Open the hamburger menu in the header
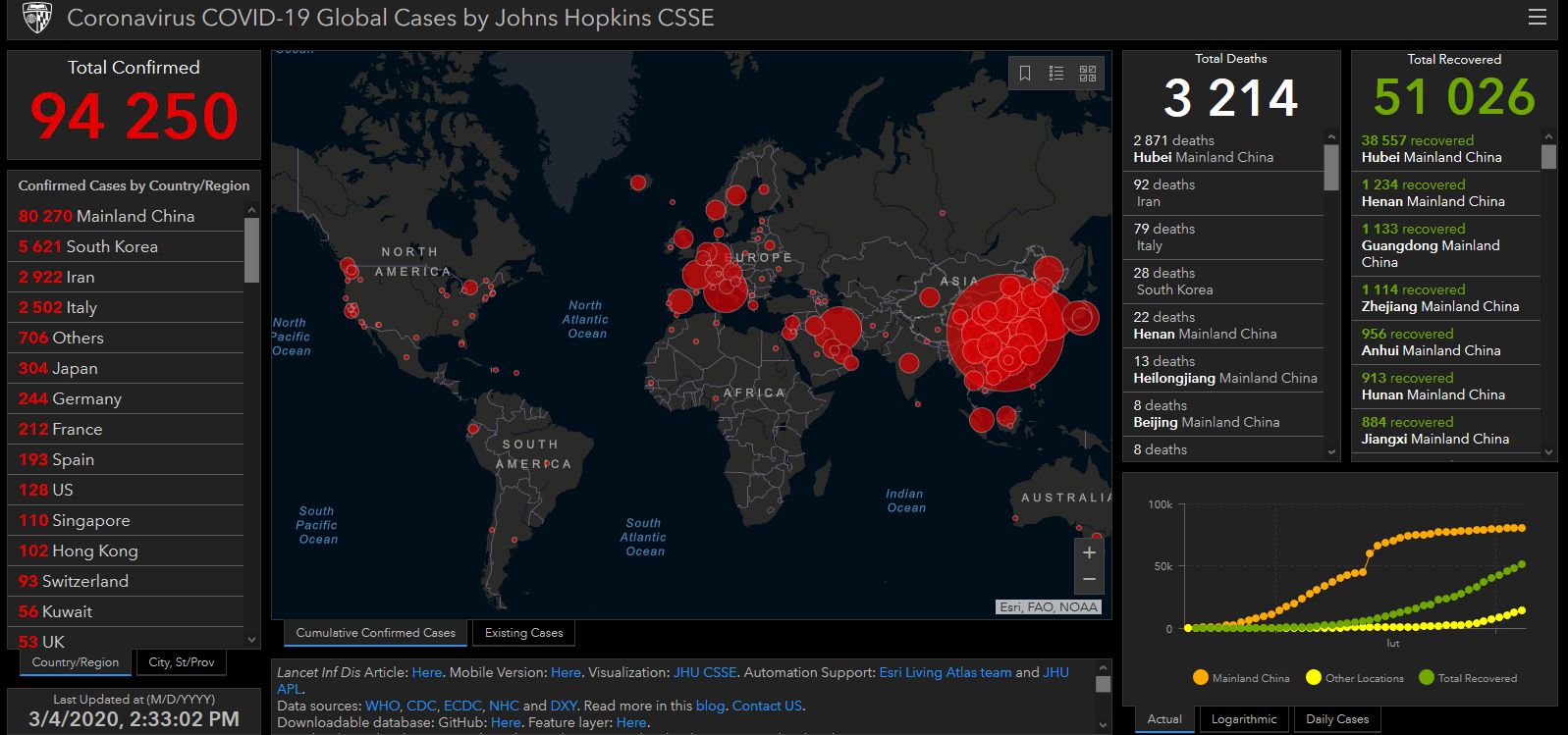Screen dimensions: 1568x735 (x=1538, y=18)
